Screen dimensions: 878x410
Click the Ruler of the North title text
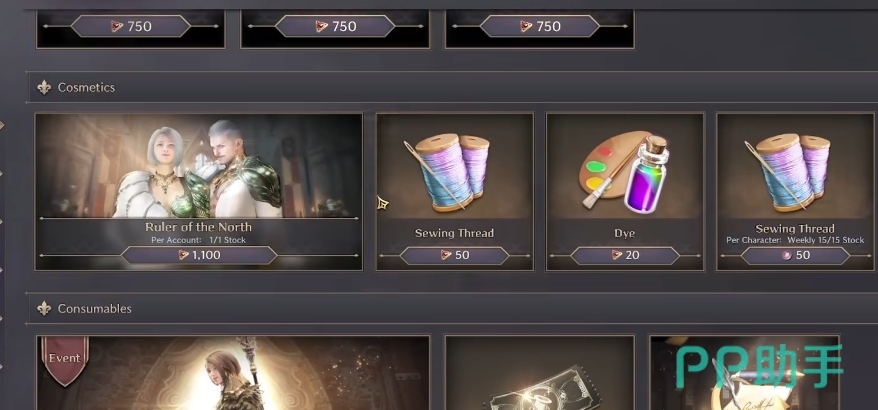coord(198,227)
